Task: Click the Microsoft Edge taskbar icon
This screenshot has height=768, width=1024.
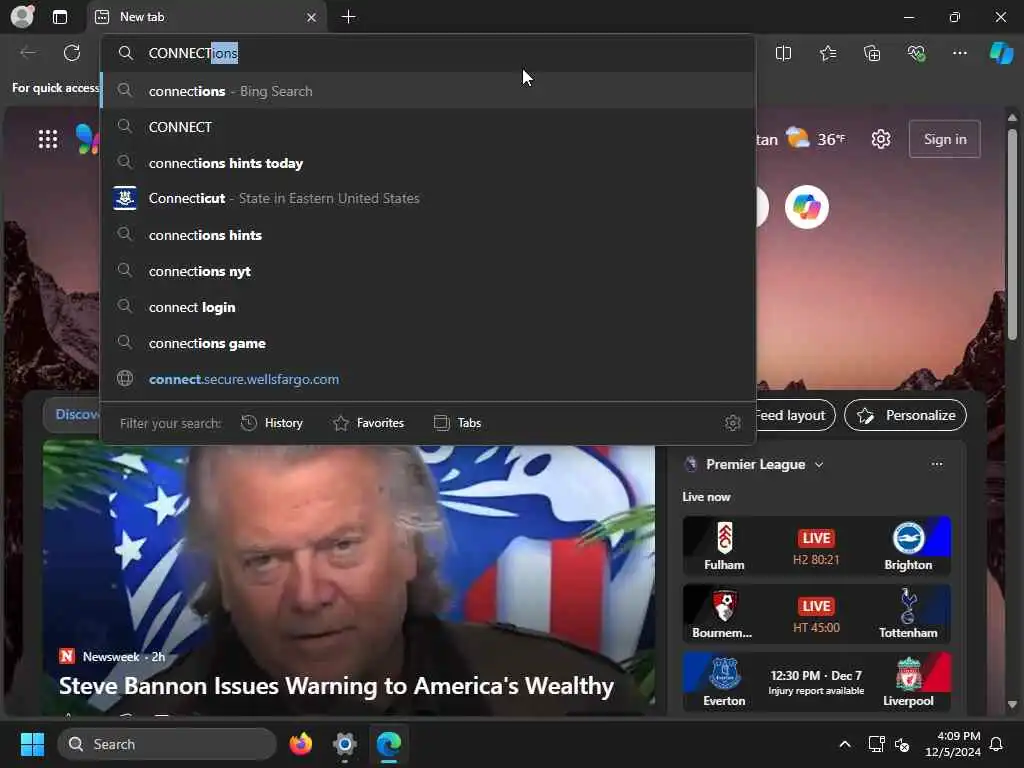Action: click(389, 744)
